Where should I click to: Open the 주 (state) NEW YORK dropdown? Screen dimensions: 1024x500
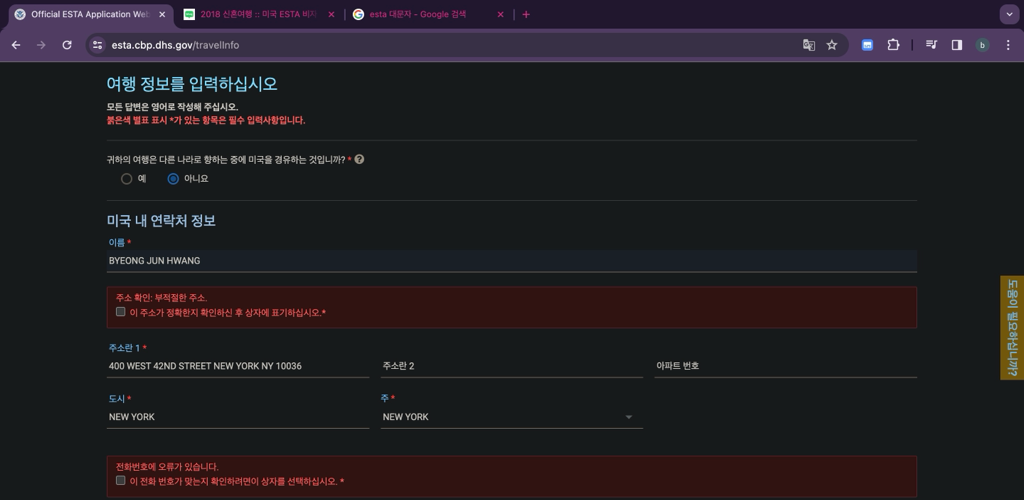510,417
